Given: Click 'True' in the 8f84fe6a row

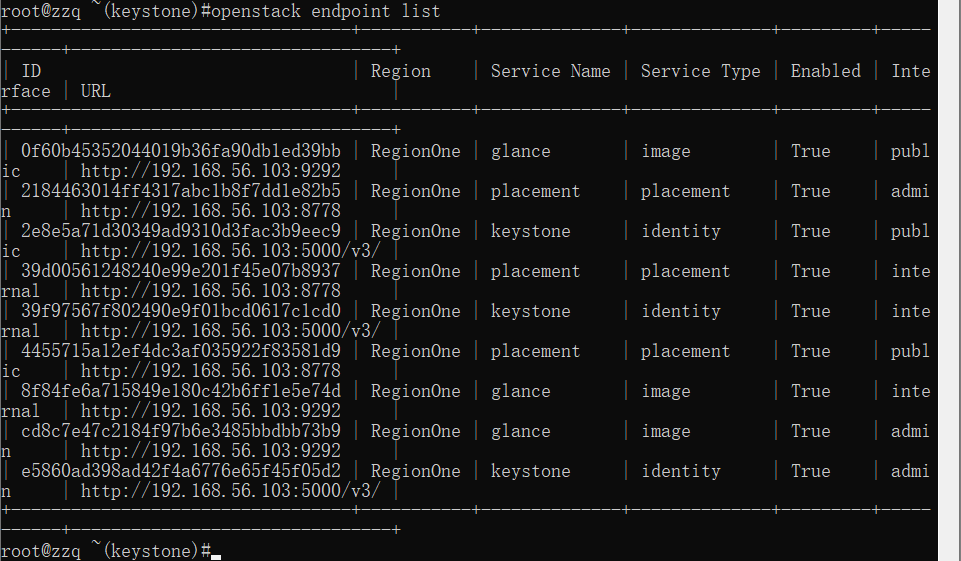Looking at the screenshot, I should pos(810,391).
